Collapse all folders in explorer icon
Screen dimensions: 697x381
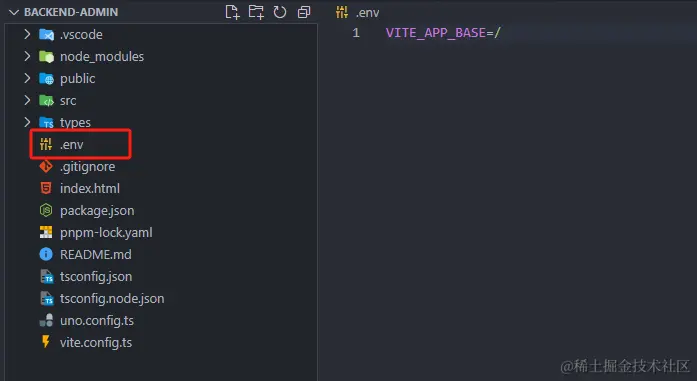point(304,12)
